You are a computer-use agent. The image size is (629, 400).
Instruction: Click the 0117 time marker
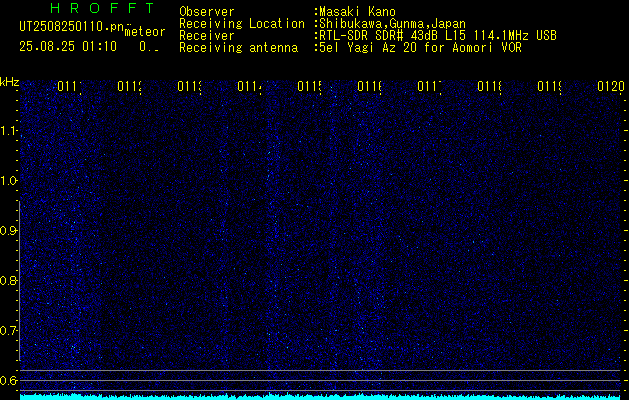[429, 87]
